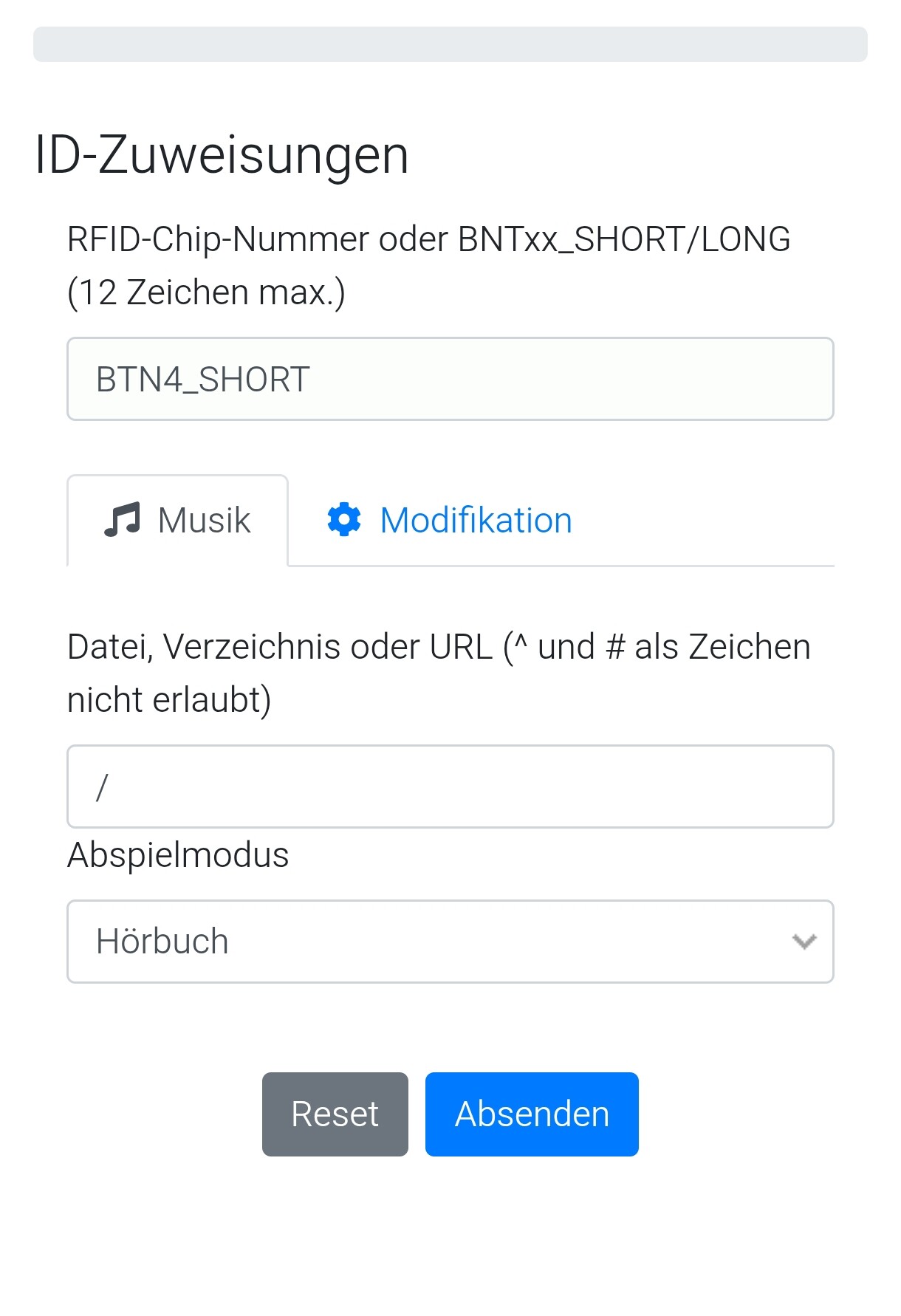Image resolution: width=901 pixels, height=1316 pixels.
Task: Expand the Abspielmodus dropdown arrow
Action: [804, 942]
